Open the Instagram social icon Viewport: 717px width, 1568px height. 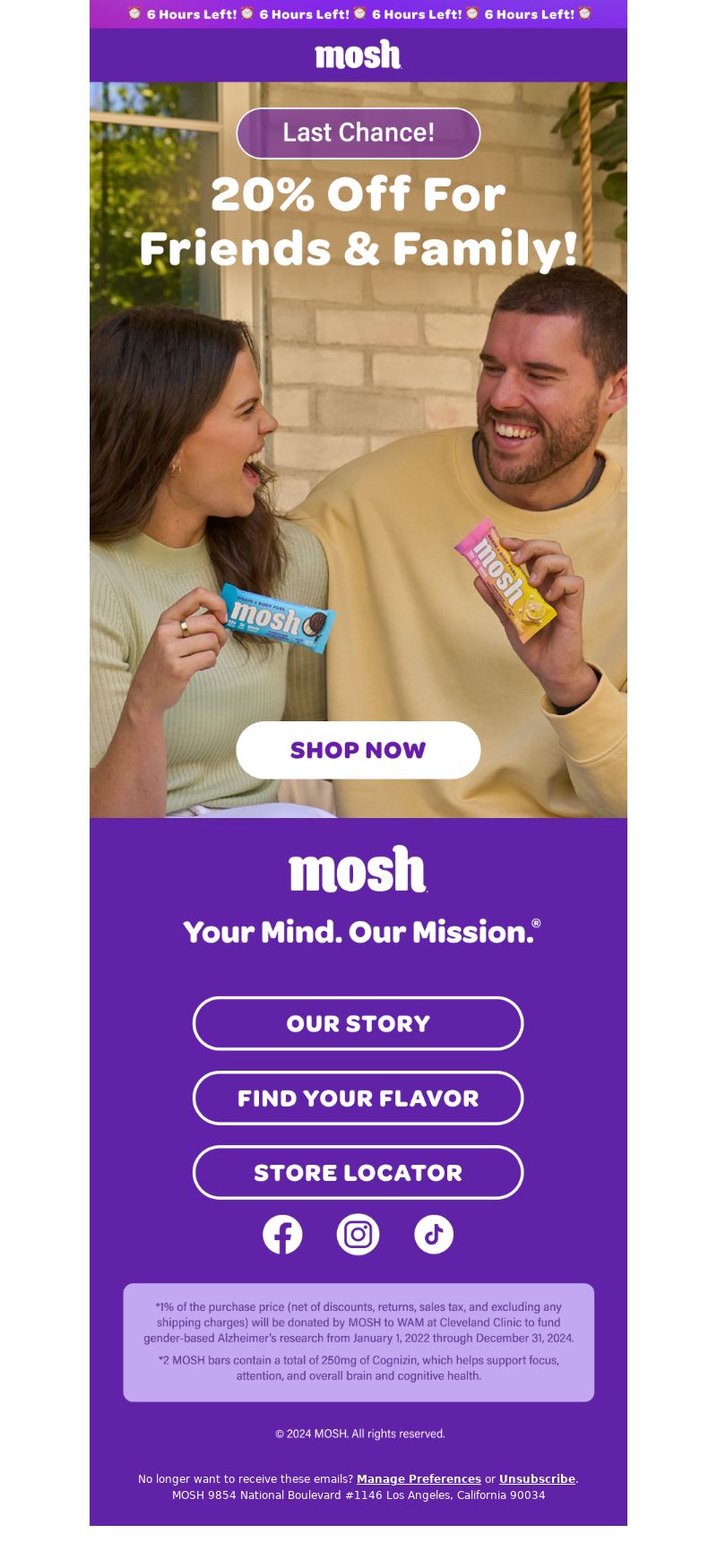358,1235
